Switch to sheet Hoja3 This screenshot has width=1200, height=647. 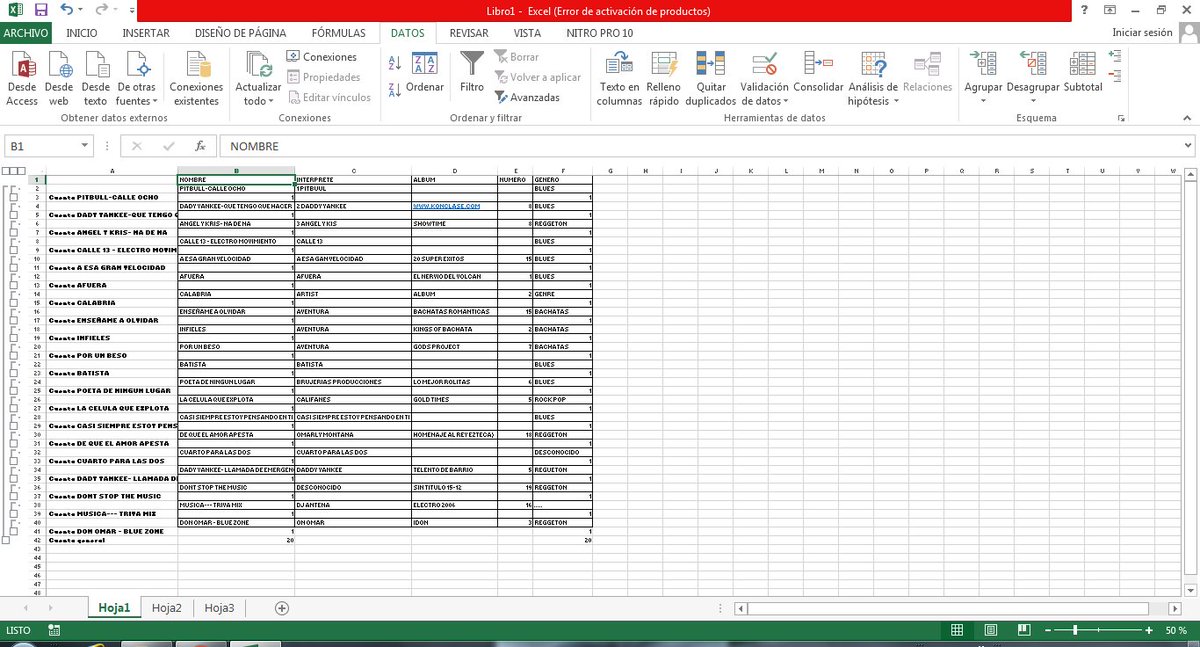pos(219,608)
